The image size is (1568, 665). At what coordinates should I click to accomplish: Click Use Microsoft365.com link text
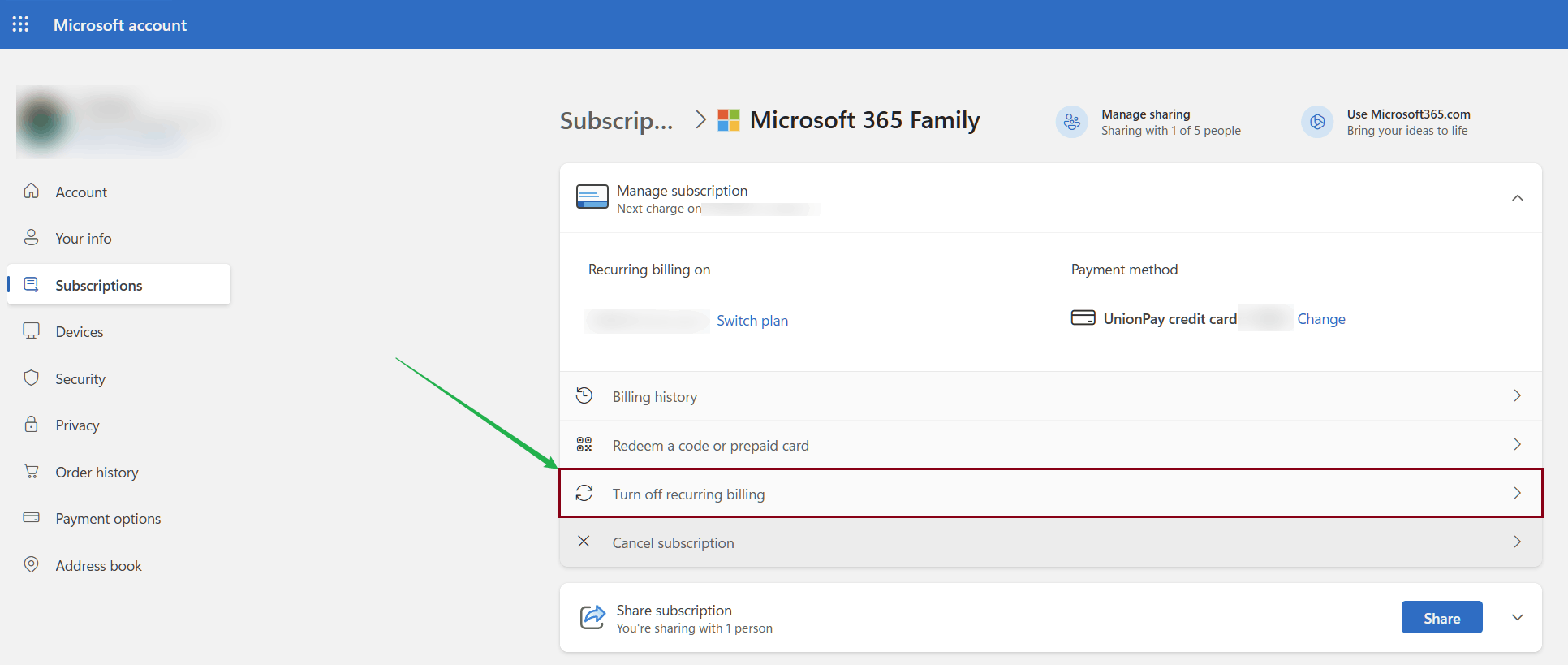coord(1409,114)
